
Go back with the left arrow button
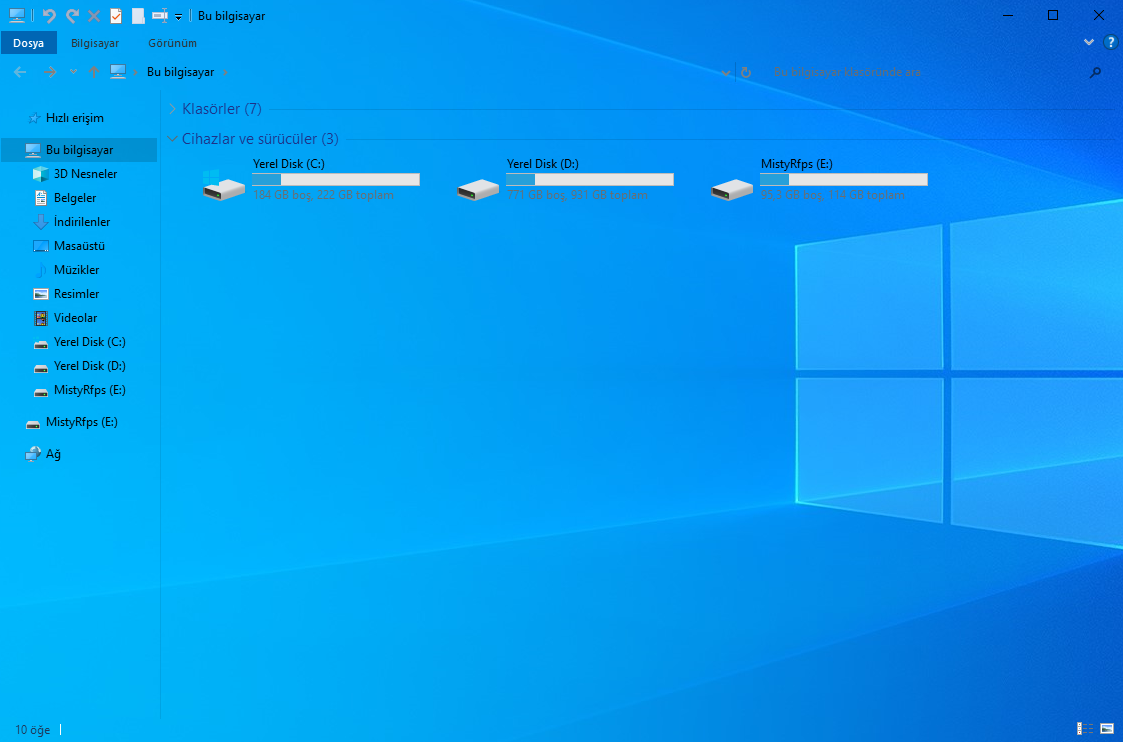[20, 72]
